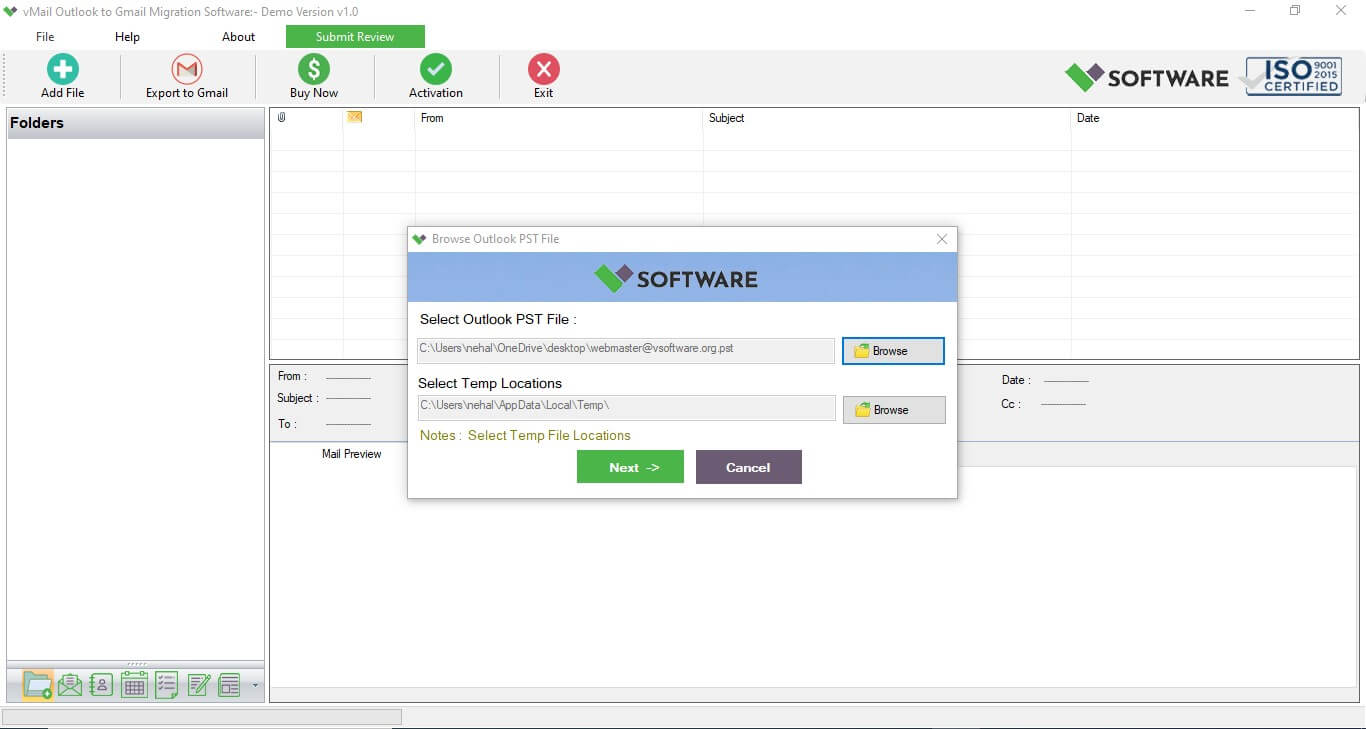Restore the application window
Image resolution: width=1366 pixels, height=729 pixels.
[1295, 11]
